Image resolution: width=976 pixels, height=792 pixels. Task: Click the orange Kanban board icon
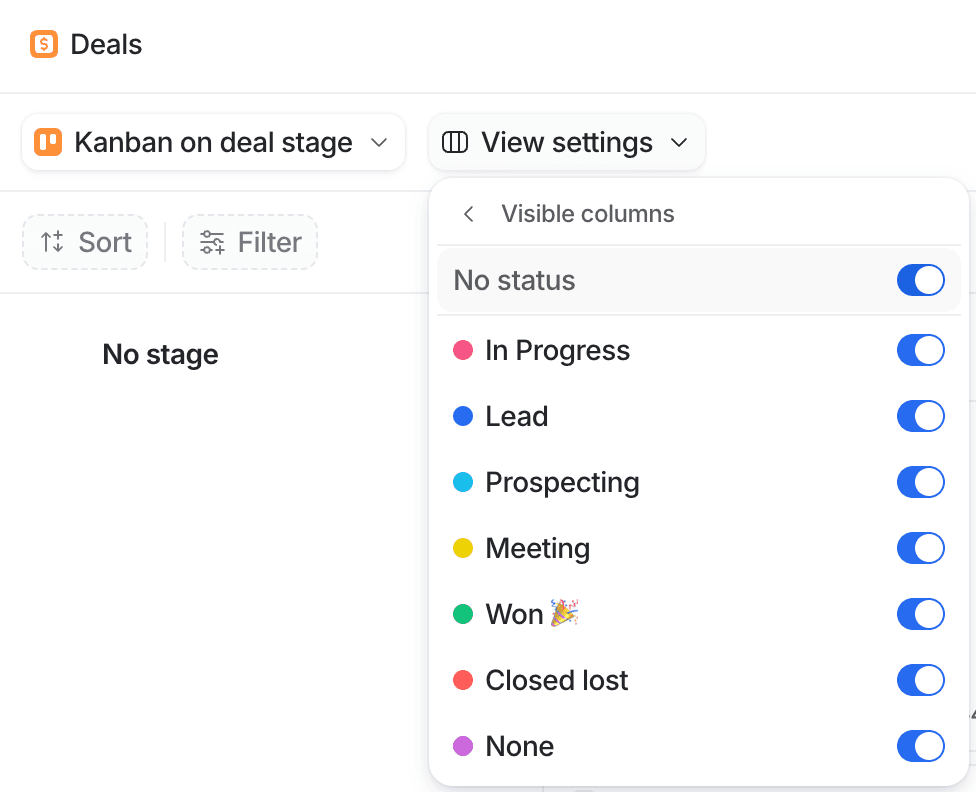48,143
